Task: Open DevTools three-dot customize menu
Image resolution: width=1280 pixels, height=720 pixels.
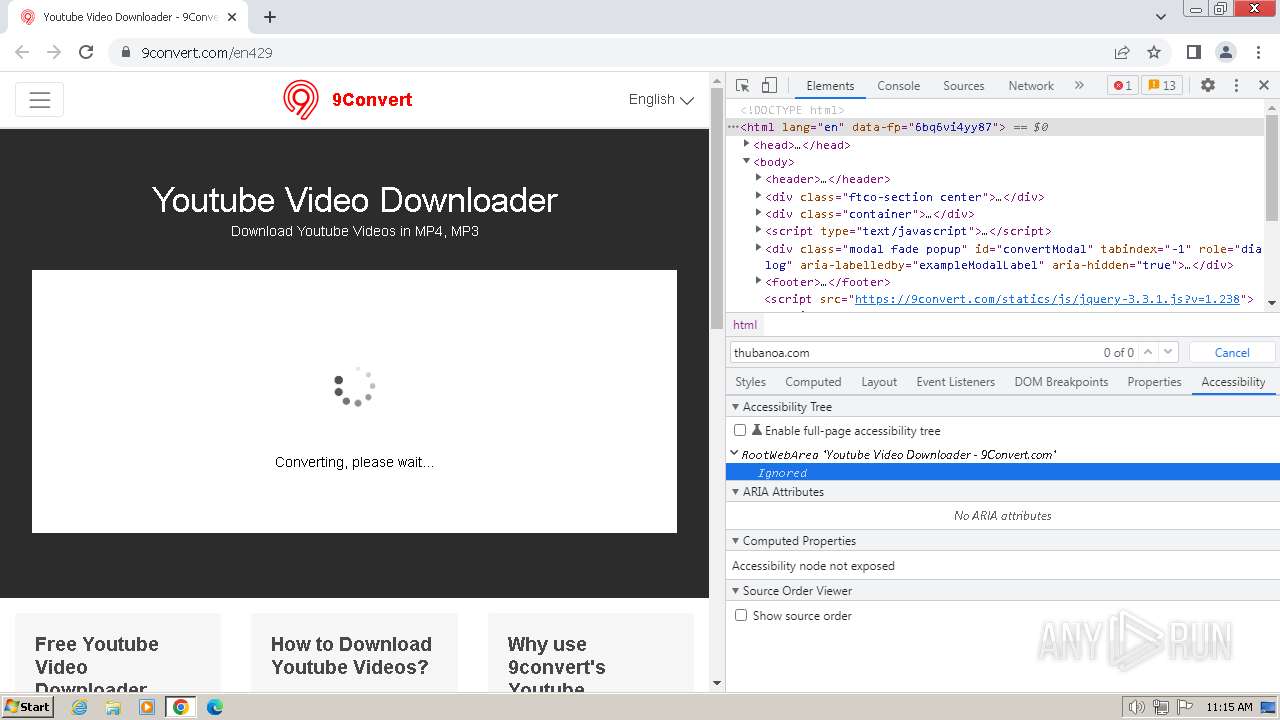Action: click(1236, 86)
